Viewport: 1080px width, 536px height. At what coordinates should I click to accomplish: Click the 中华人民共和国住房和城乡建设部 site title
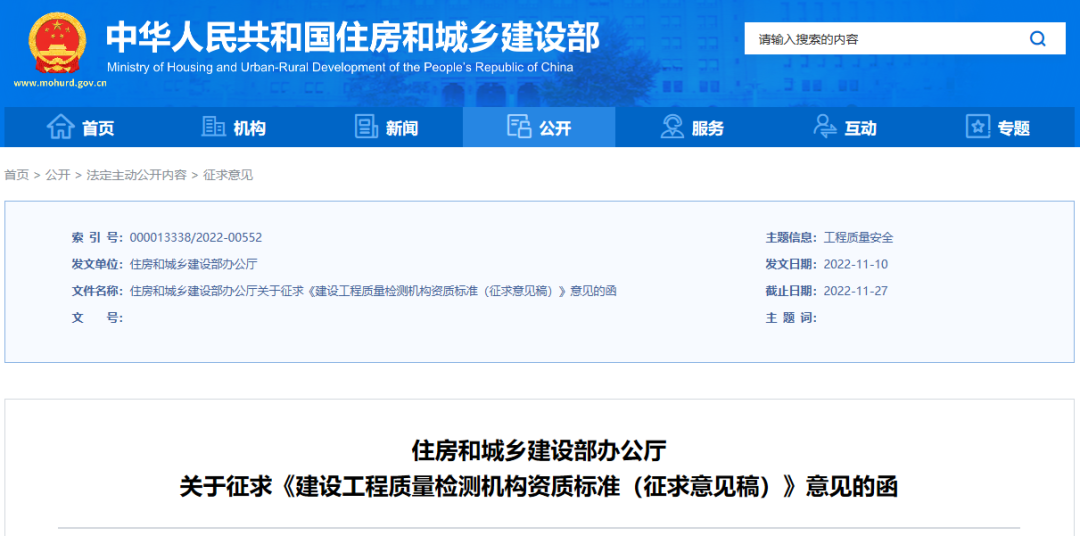click(x=352, y=36)
